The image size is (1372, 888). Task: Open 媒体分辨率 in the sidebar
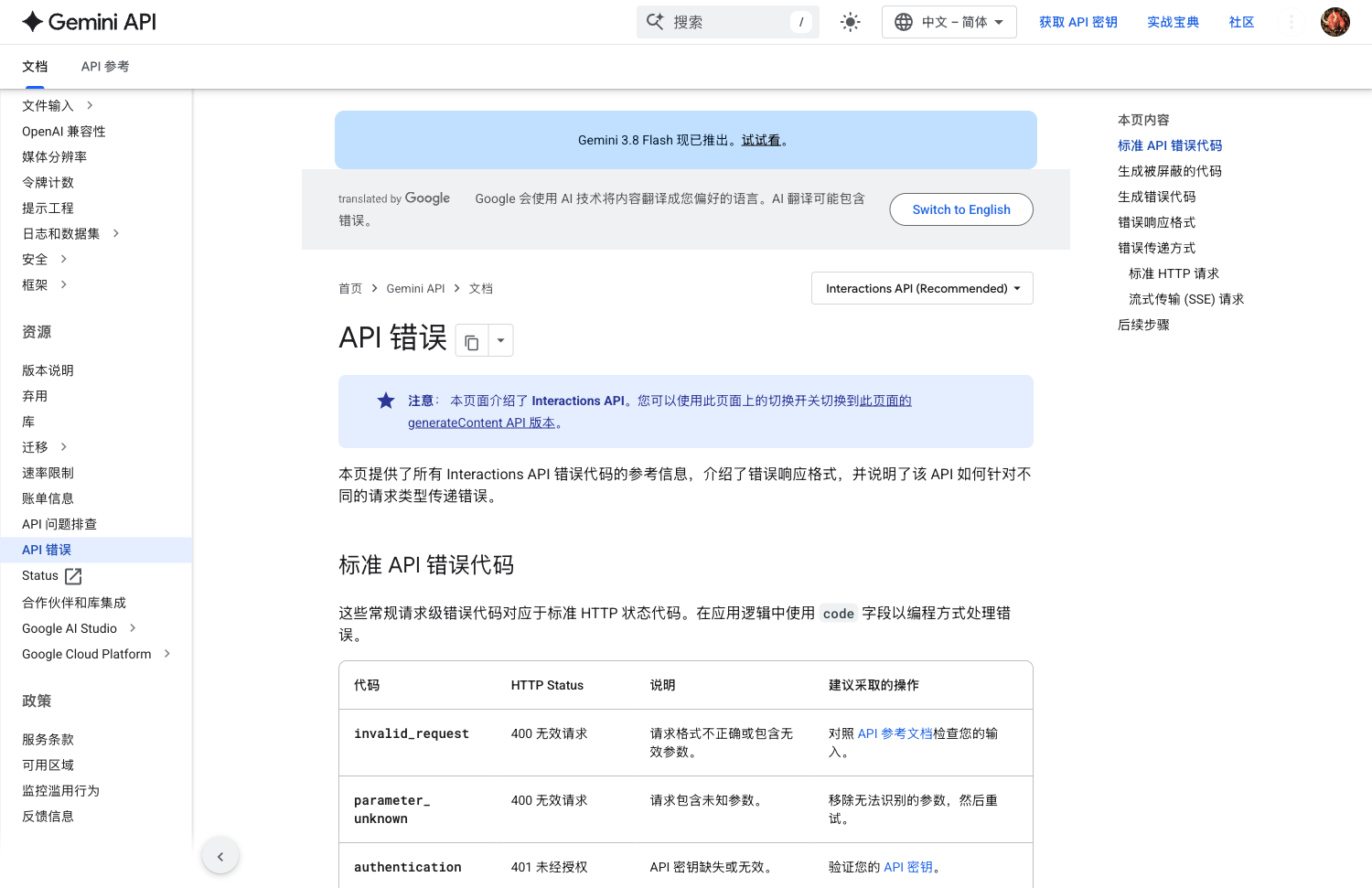(55, 157)
